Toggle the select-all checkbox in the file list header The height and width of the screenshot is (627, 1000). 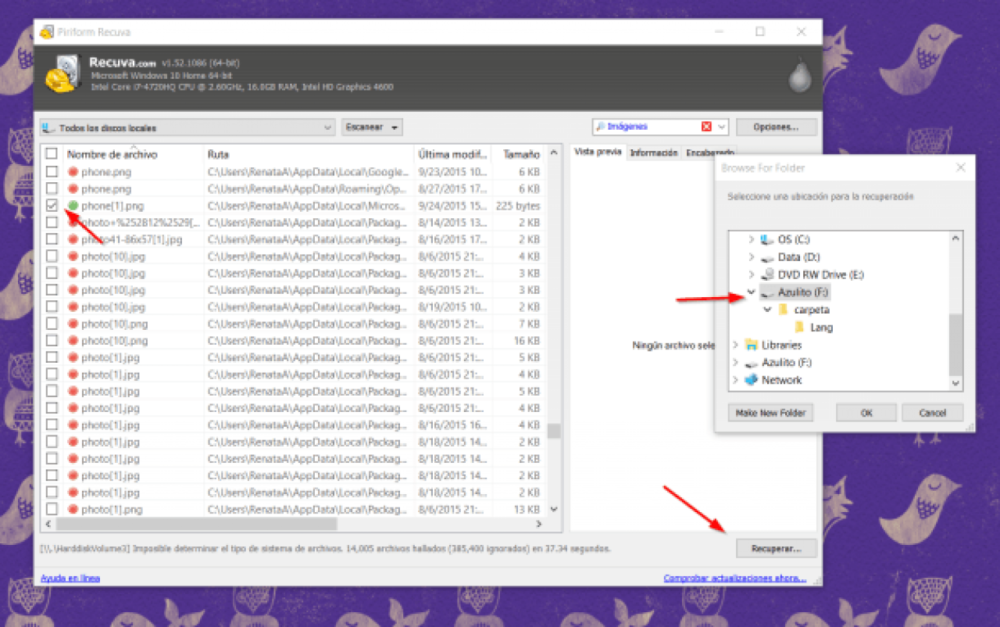52,154
